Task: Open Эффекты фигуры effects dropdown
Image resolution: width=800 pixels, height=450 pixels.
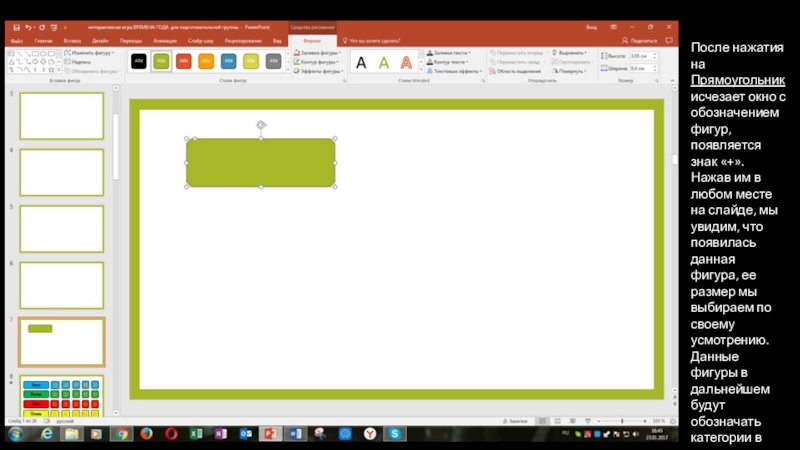Action: click(x=318, y=71)
